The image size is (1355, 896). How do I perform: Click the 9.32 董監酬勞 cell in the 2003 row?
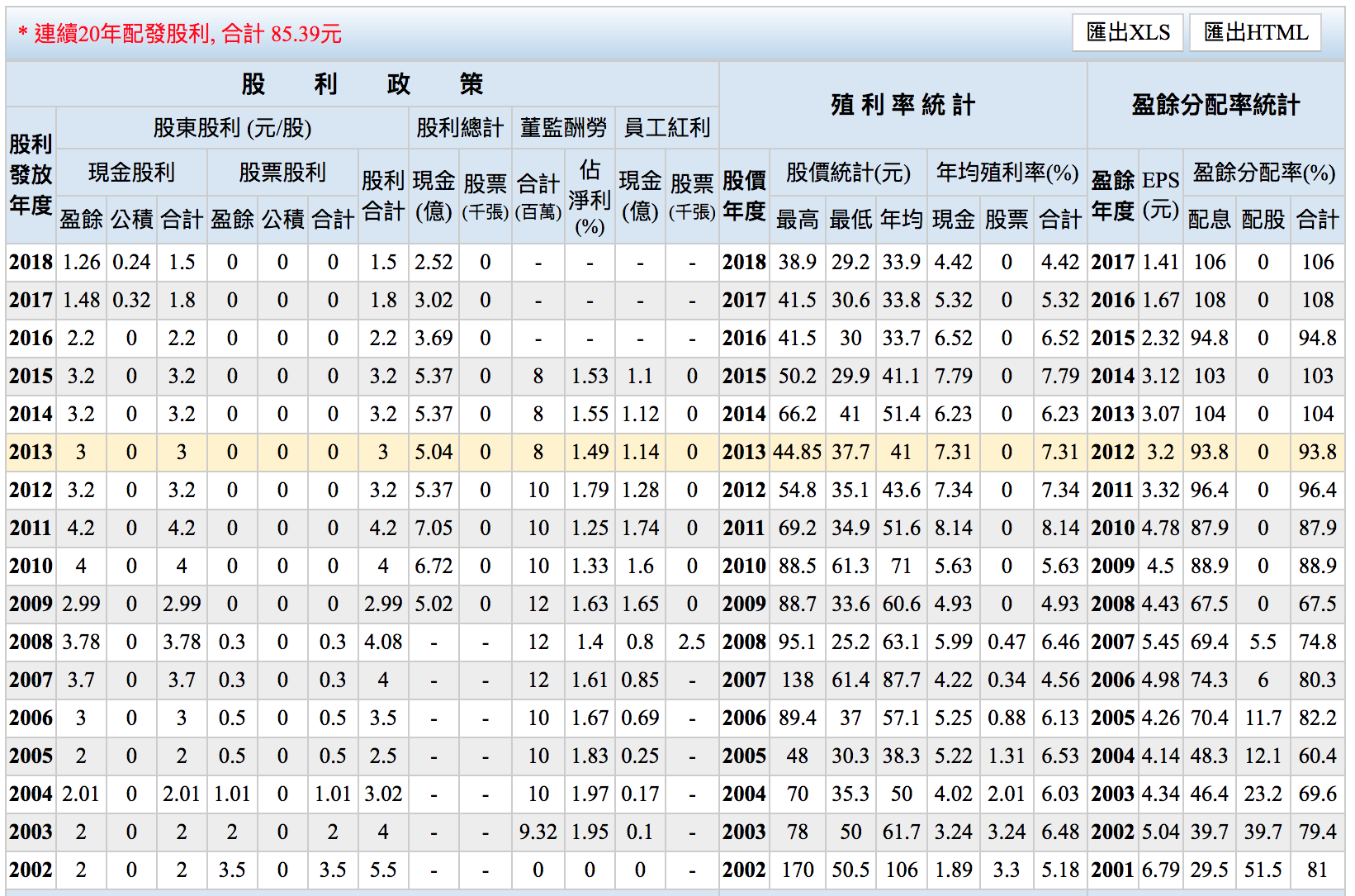(x=538, y=832)
